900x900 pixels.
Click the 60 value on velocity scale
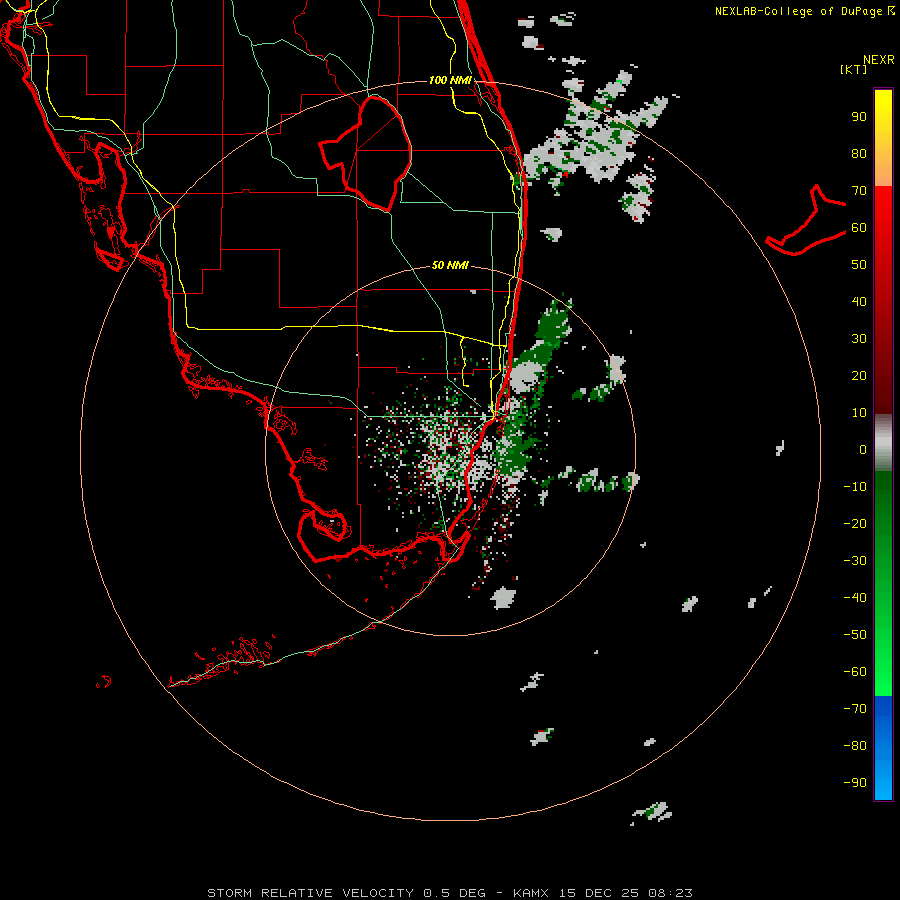click(x=859, y=228)
